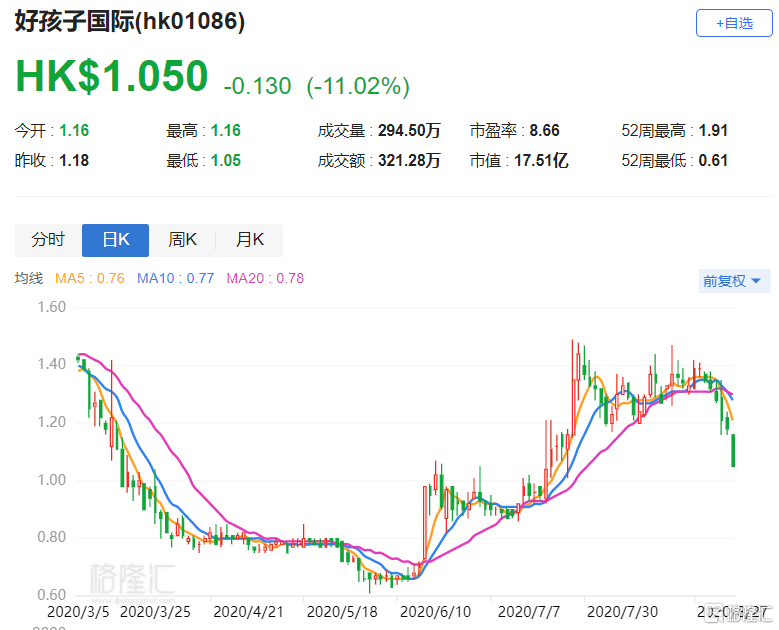
Task: Click the last large green candlestick near 1.05
Action: click(x=733, y=450)
